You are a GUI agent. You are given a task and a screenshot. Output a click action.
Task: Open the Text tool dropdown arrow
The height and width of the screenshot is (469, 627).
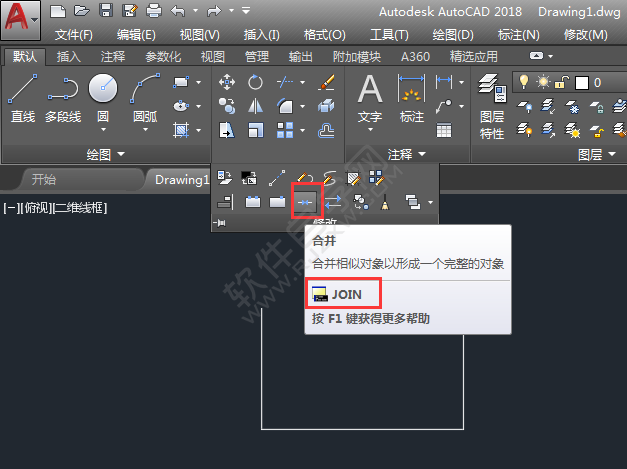click(370, 130)
